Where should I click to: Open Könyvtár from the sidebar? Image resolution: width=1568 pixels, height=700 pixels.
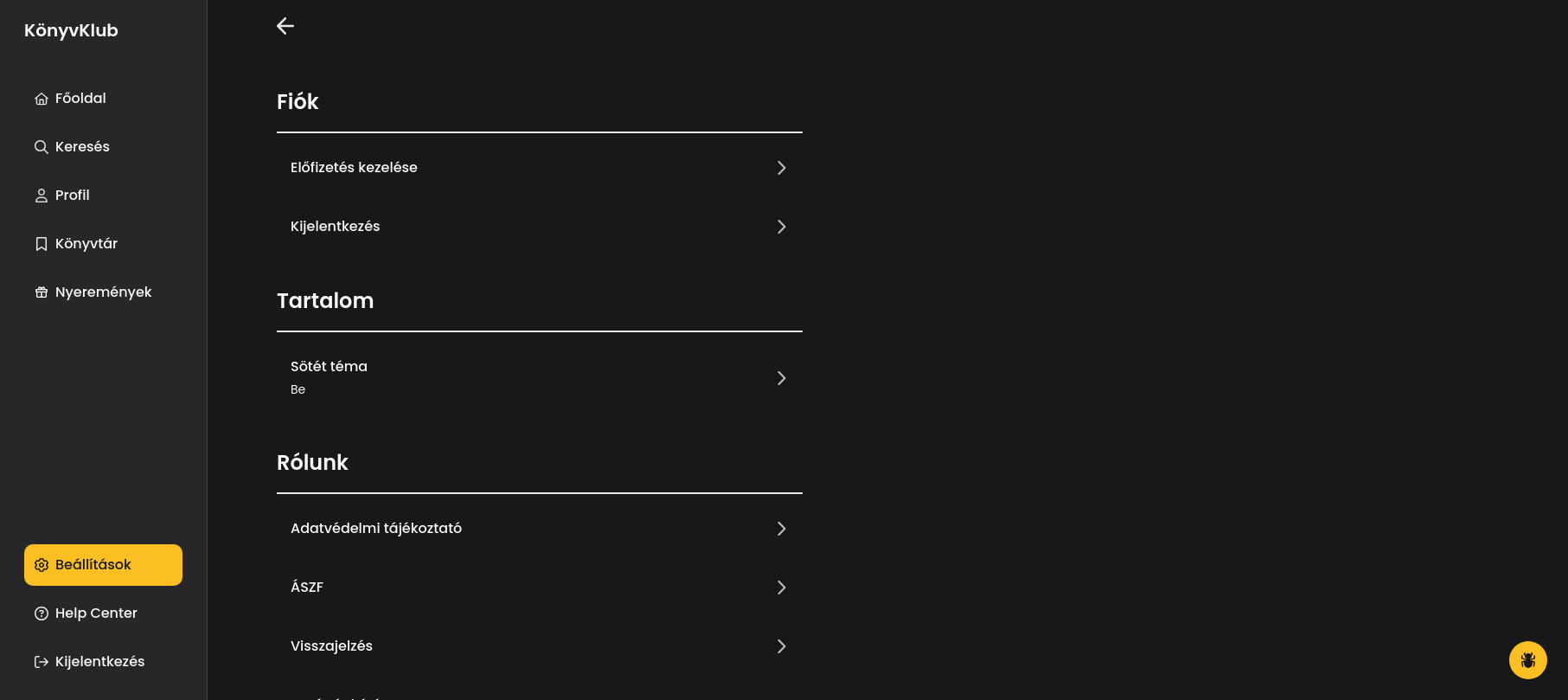tap(86, 244)
